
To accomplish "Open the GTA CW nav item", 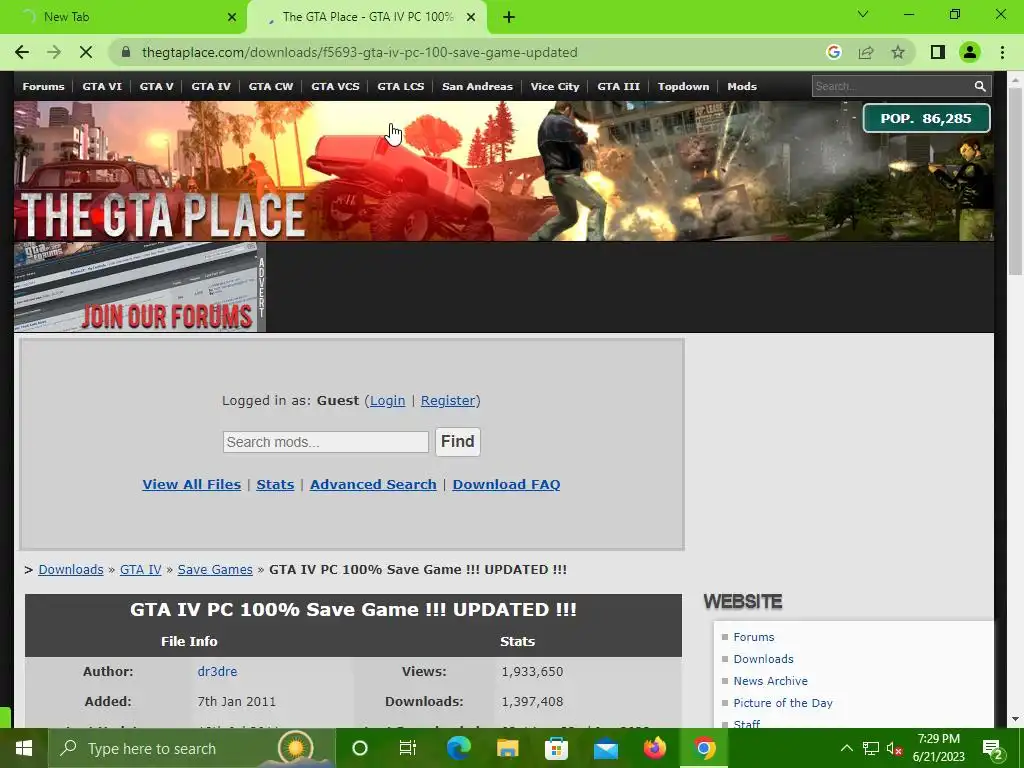I will pos(270,86).
